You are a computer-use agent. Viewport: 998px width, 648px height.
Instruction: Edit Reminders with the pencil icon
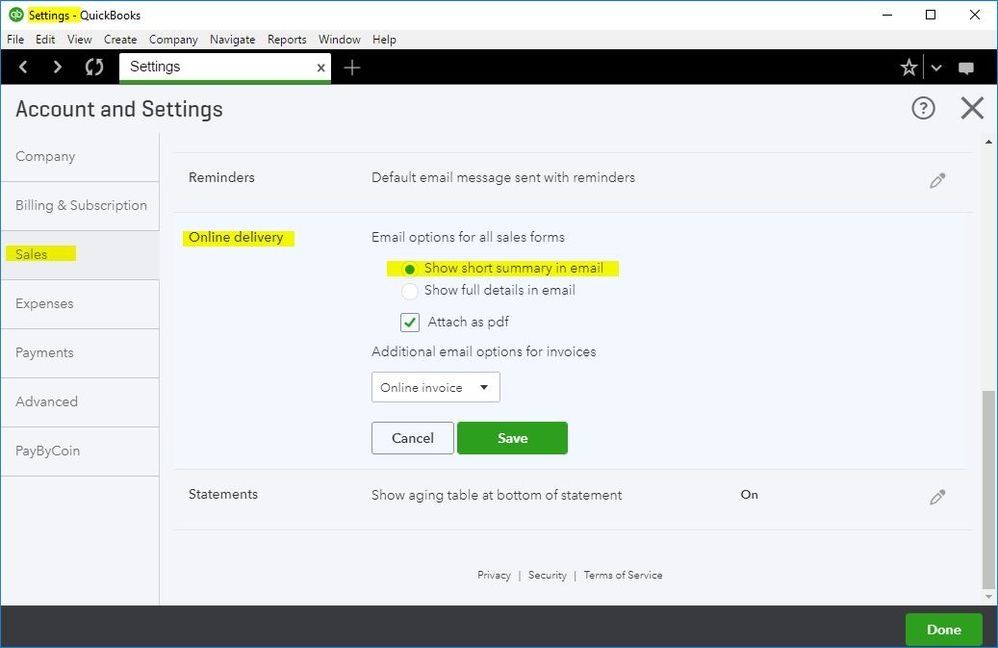[937, 181]
